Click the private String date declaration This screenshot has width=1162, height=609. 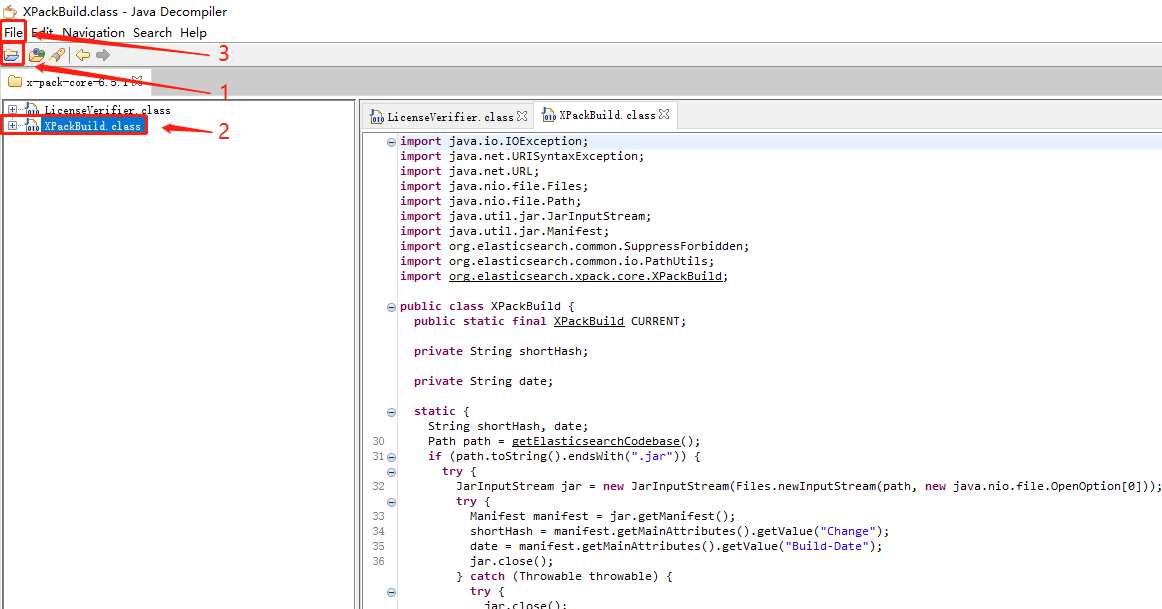(483, 382)
